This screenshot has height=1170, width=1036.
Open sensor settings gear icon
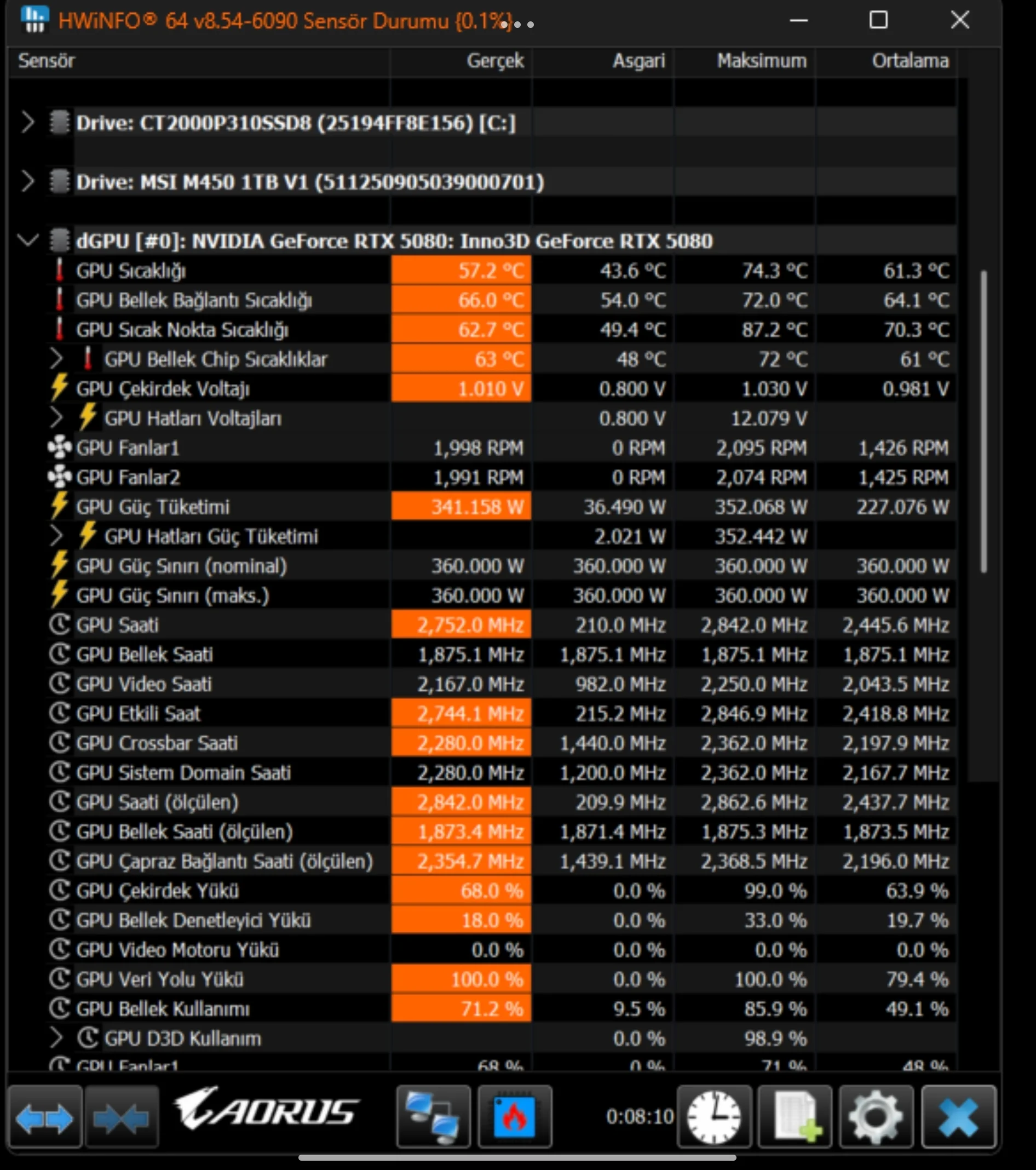[x=876, y=1117]
